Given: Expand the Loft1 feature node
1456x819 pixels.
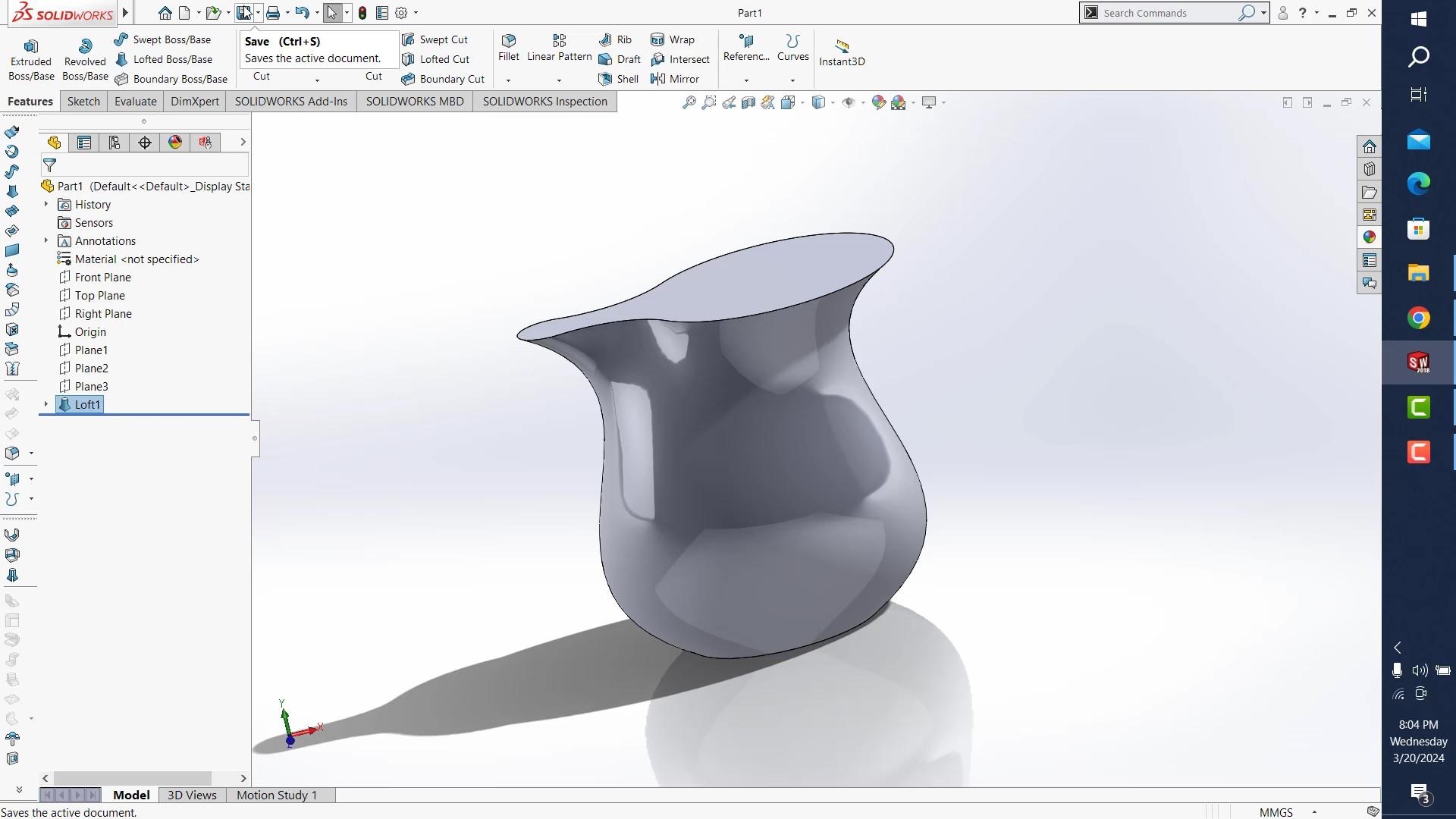Looking at the screenshot, I should point(46,405).
